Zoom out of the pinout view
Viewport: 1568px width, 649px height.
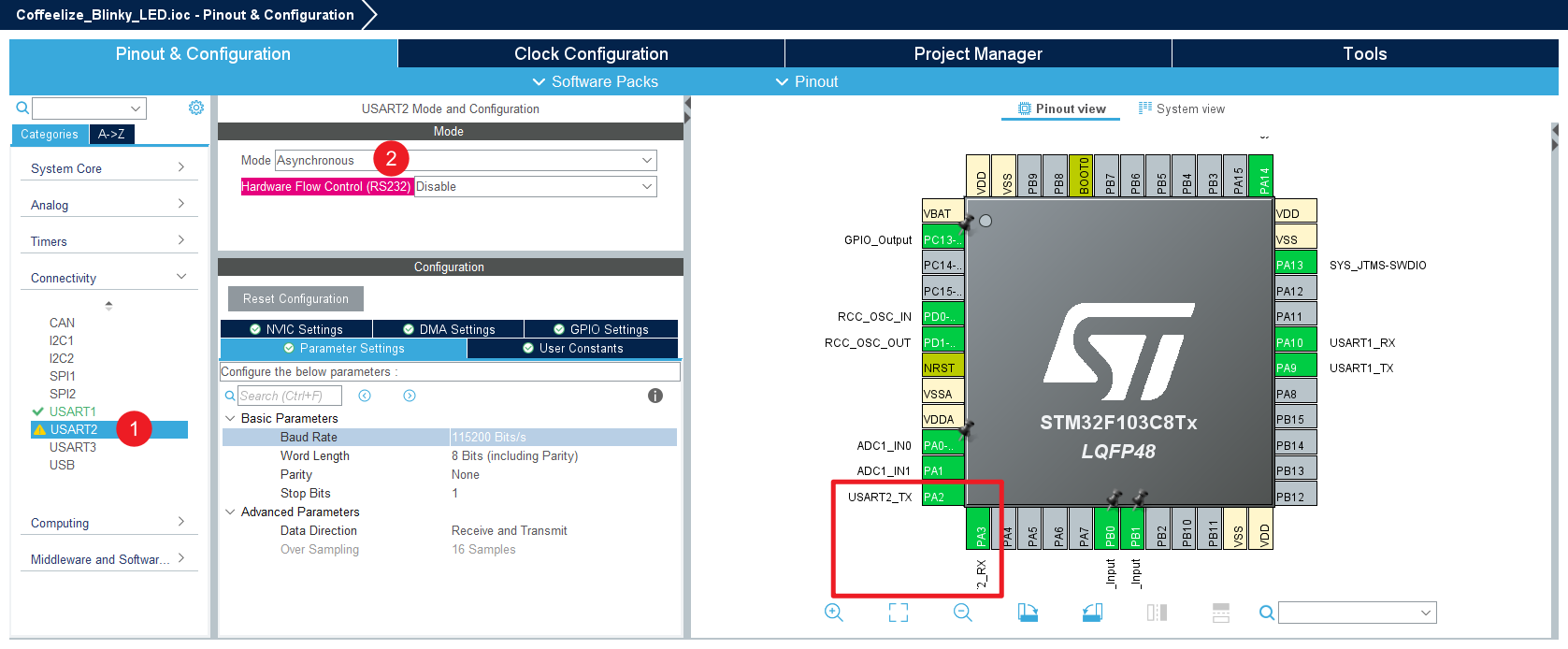[963, 613]
